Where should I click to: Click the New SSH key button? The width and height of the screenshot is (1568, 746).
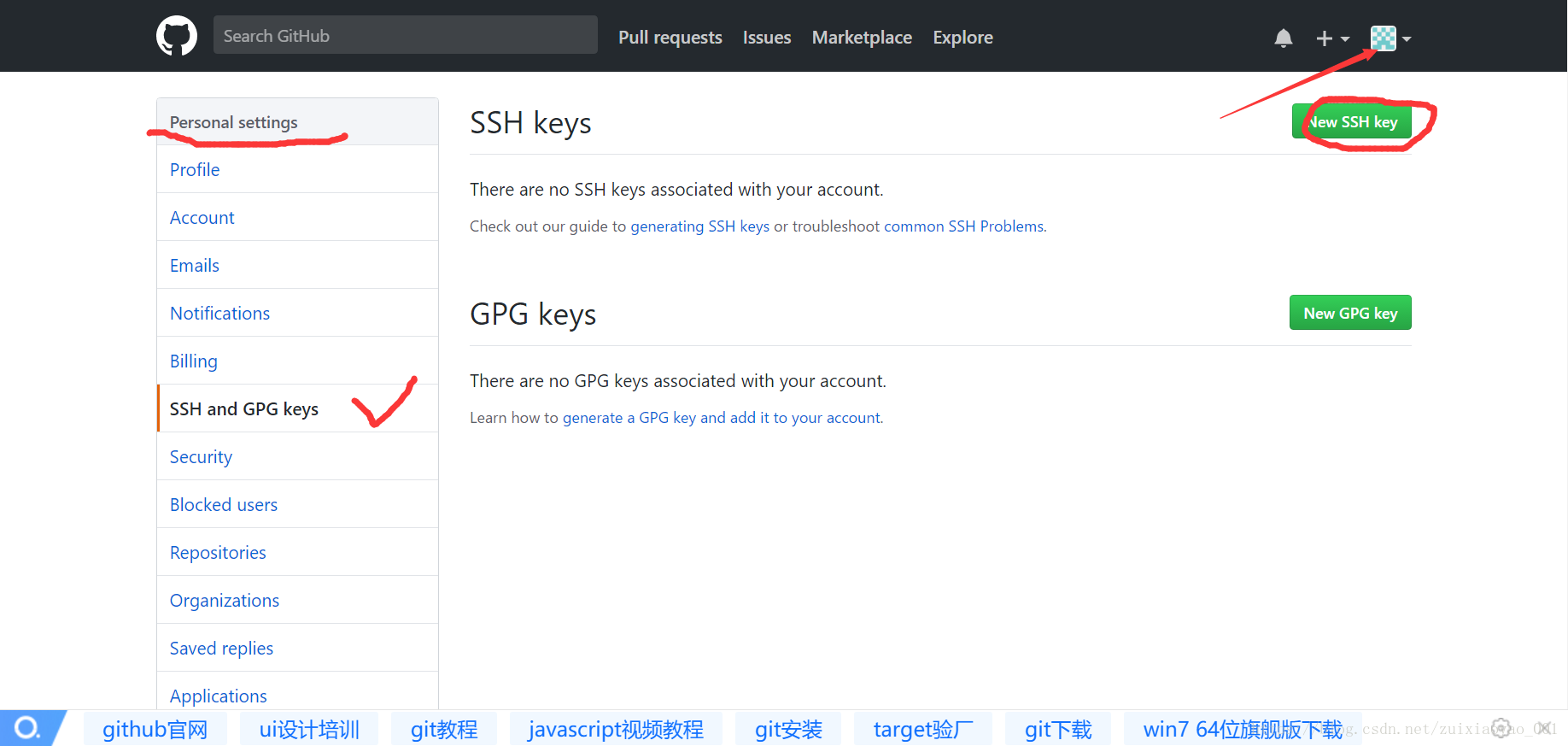point(1352,122)
